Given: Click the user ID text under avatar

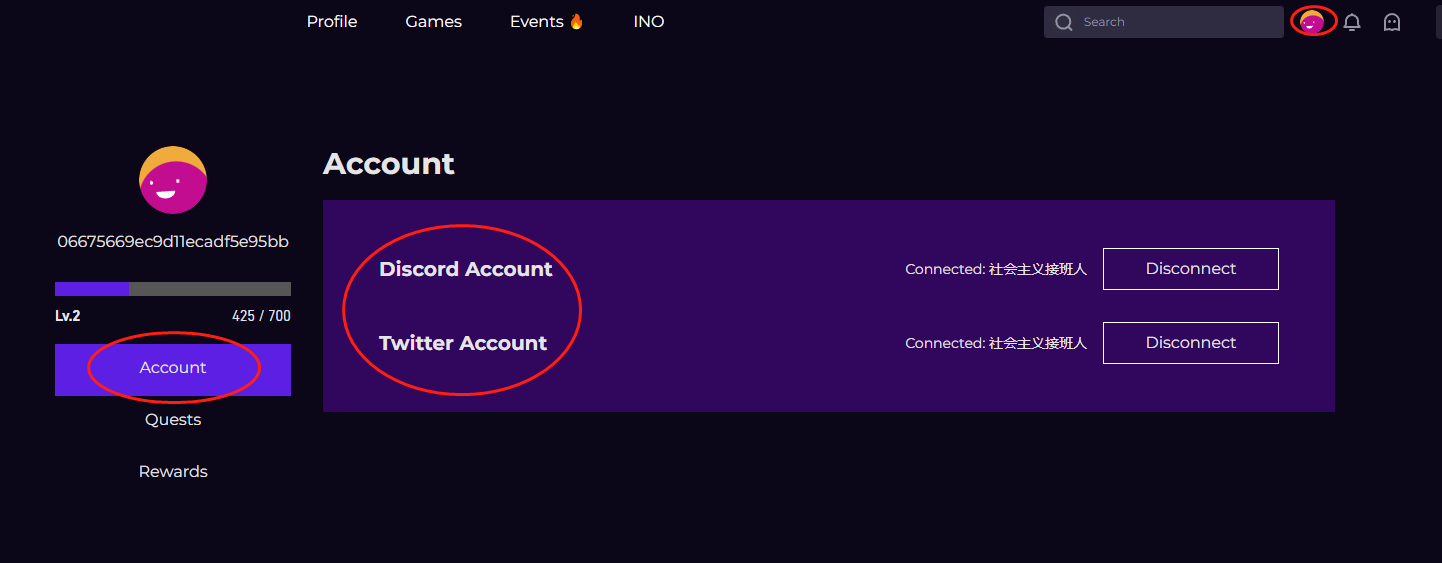Looking at the screenshot, I should pos(173,242).
